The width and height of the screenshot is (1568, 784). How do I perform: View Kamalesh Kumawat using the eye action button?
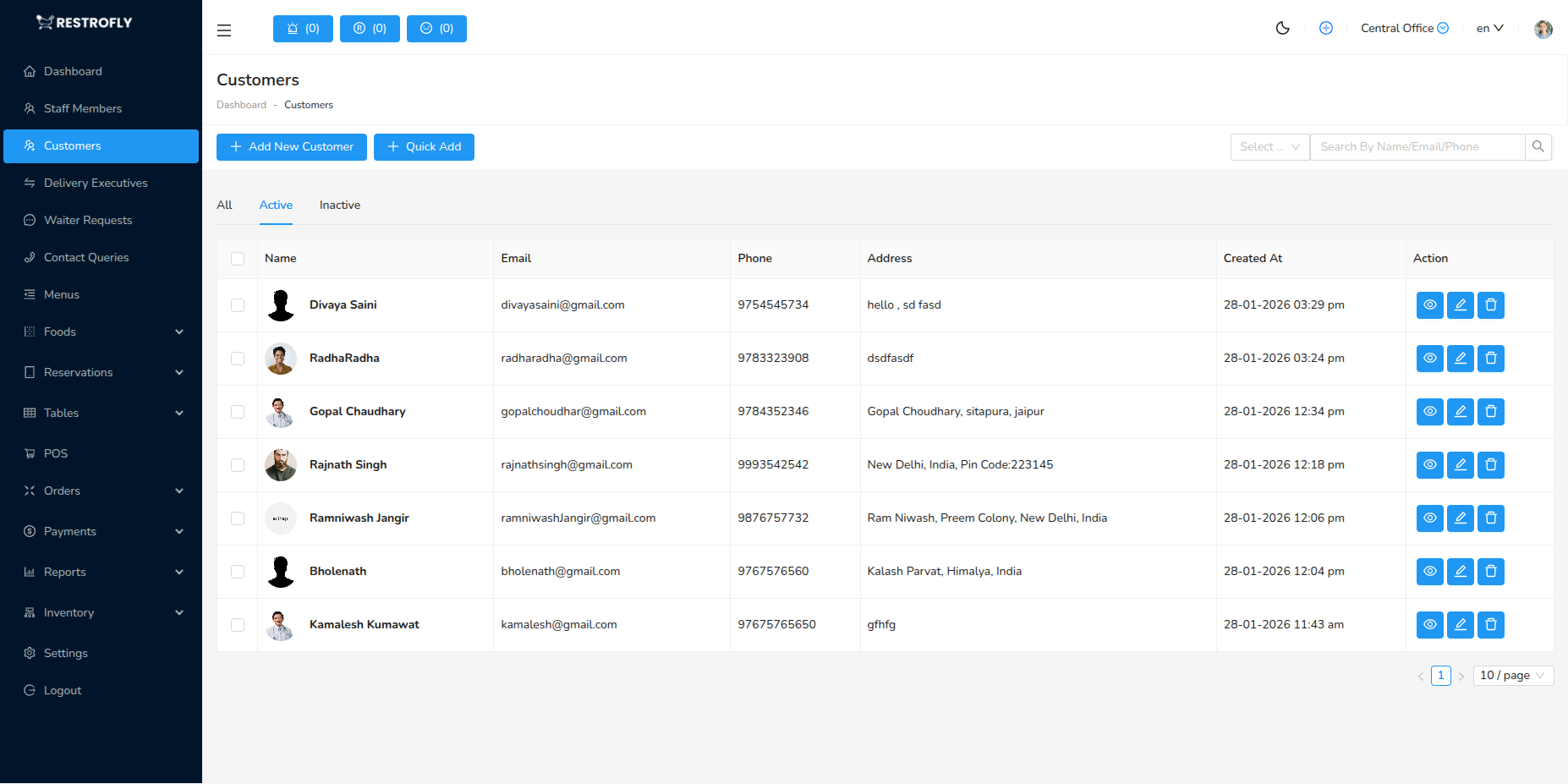[1429, 625]
